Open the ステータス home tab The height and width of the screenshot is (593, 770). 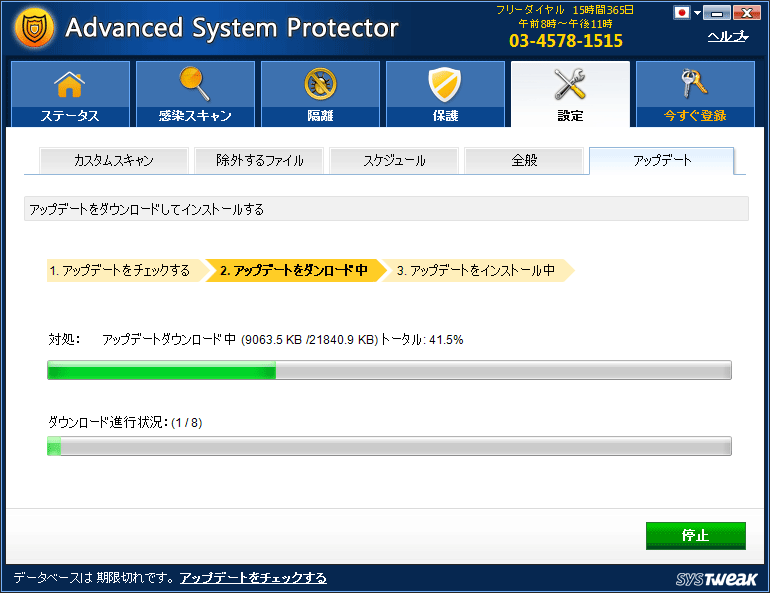pyautogui.click(x=70, y=94)
